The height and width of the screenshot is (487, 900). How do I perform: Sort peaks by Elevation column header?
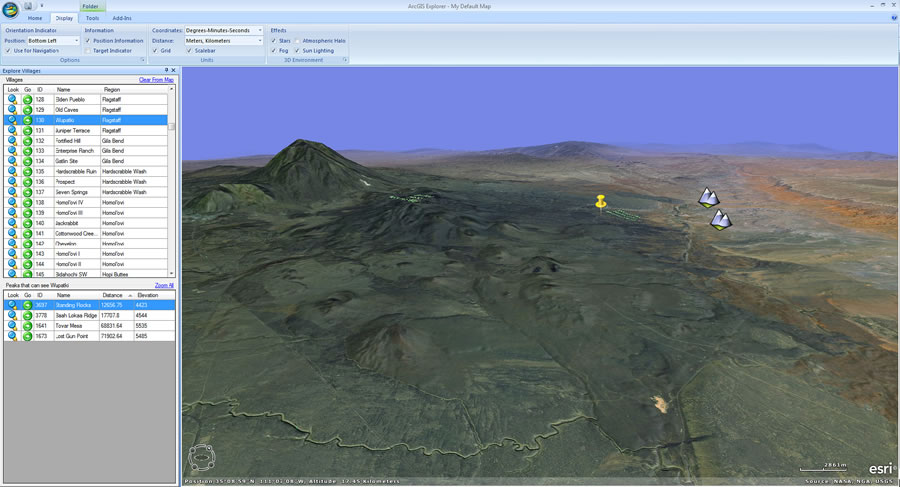pos(154,295)
